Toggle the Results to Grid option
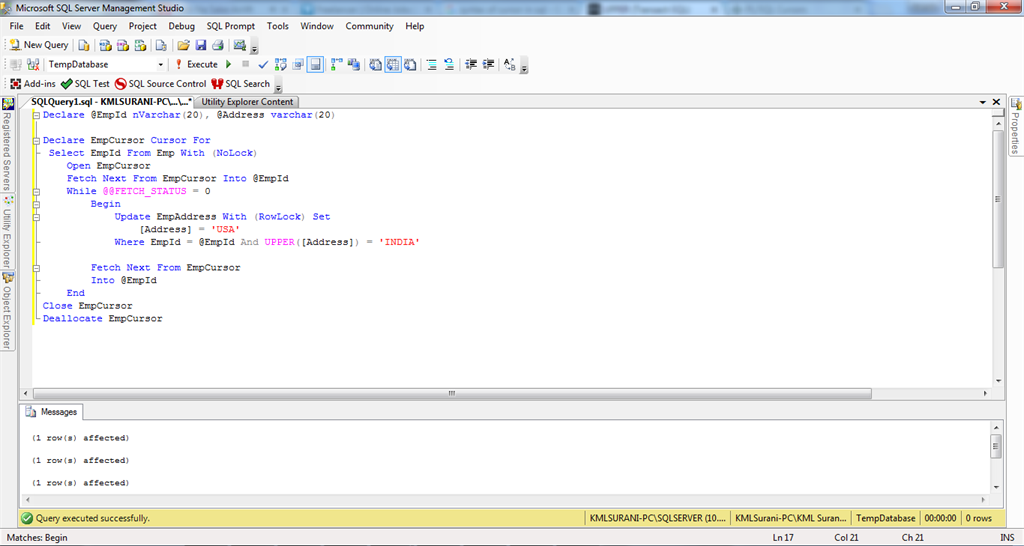This screenshot has height=546, width=1024. pos(392,64)
